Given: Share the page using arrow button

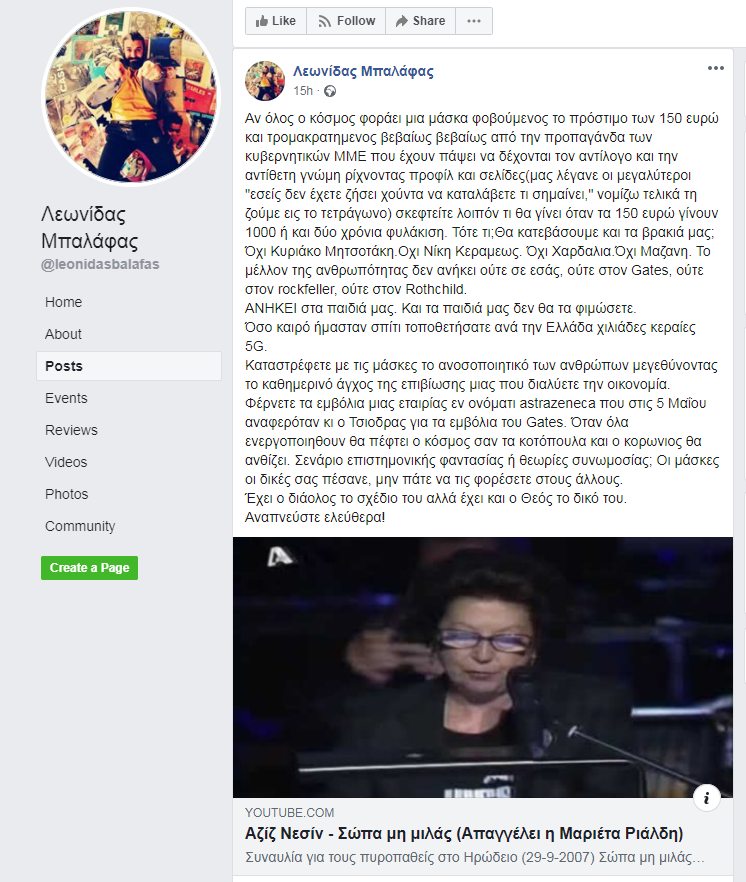Looking at the screenshot, I should coord(420,21).
